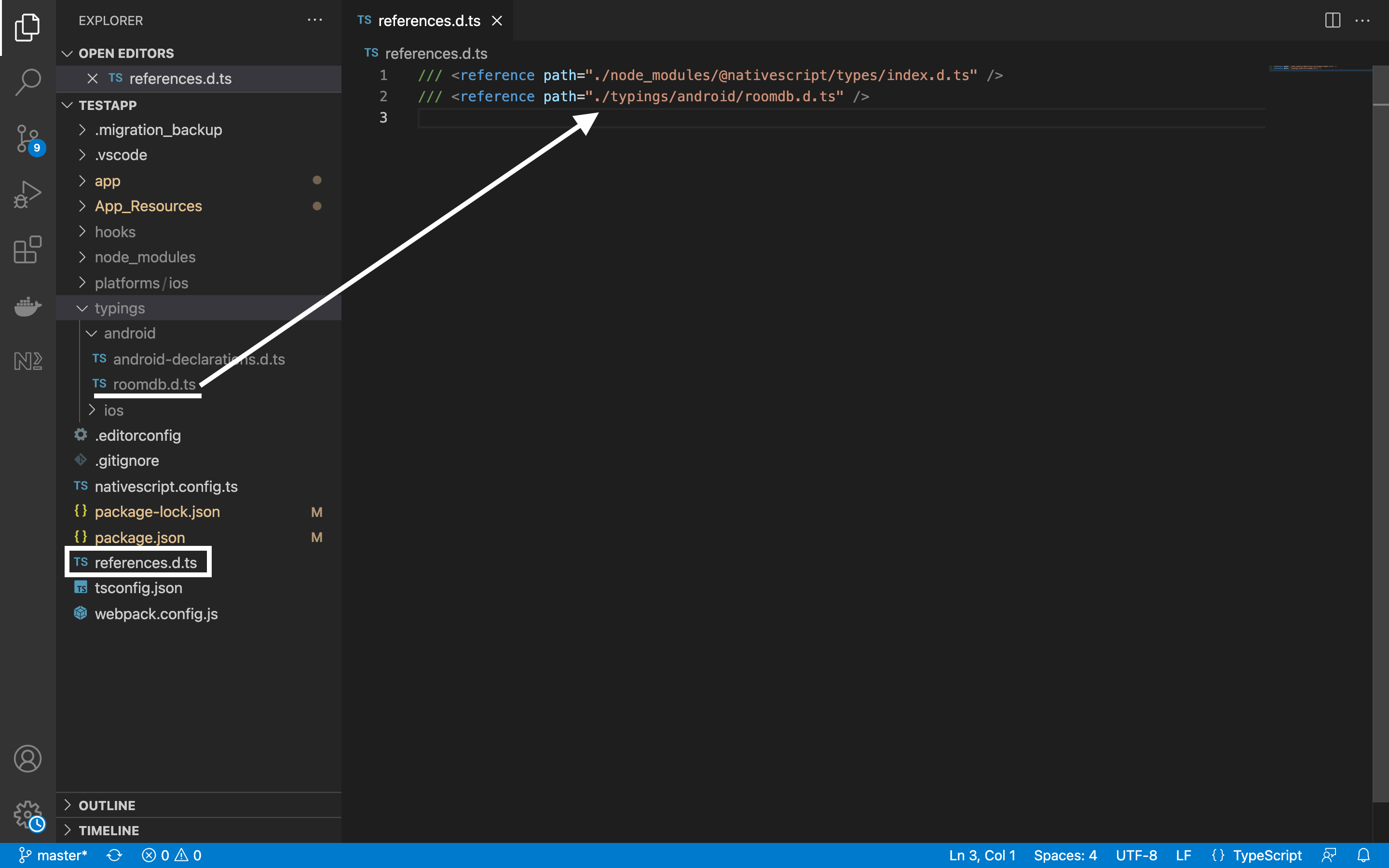Expand the platforms/ios folder

pyautogui.click(x=199, y=283)
